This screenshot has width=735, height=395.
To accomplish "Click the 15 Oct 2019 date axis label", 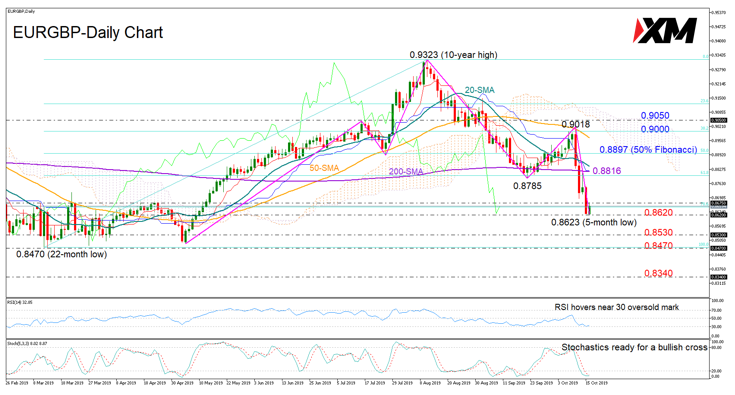I will pyautogui.click(x=596, y=383).
